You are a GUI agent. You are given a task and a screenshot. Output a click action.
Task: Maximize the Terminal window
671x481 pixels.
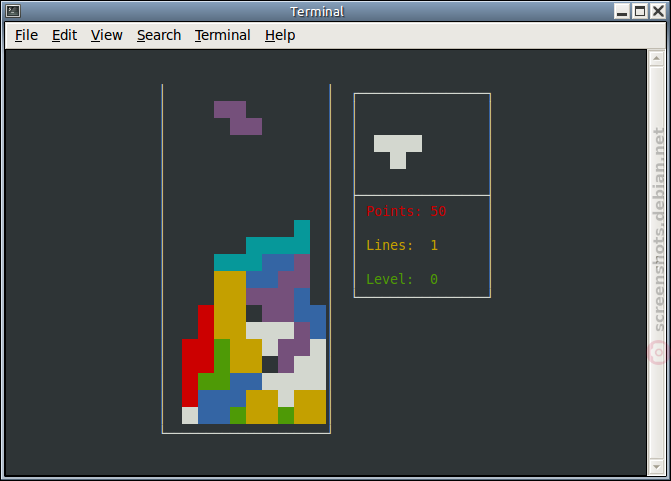640,11
